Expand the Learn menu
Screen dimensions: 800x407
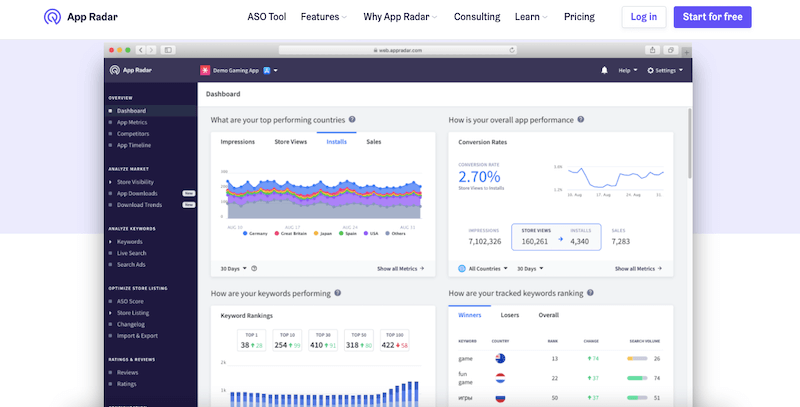[x=531, y=17]
